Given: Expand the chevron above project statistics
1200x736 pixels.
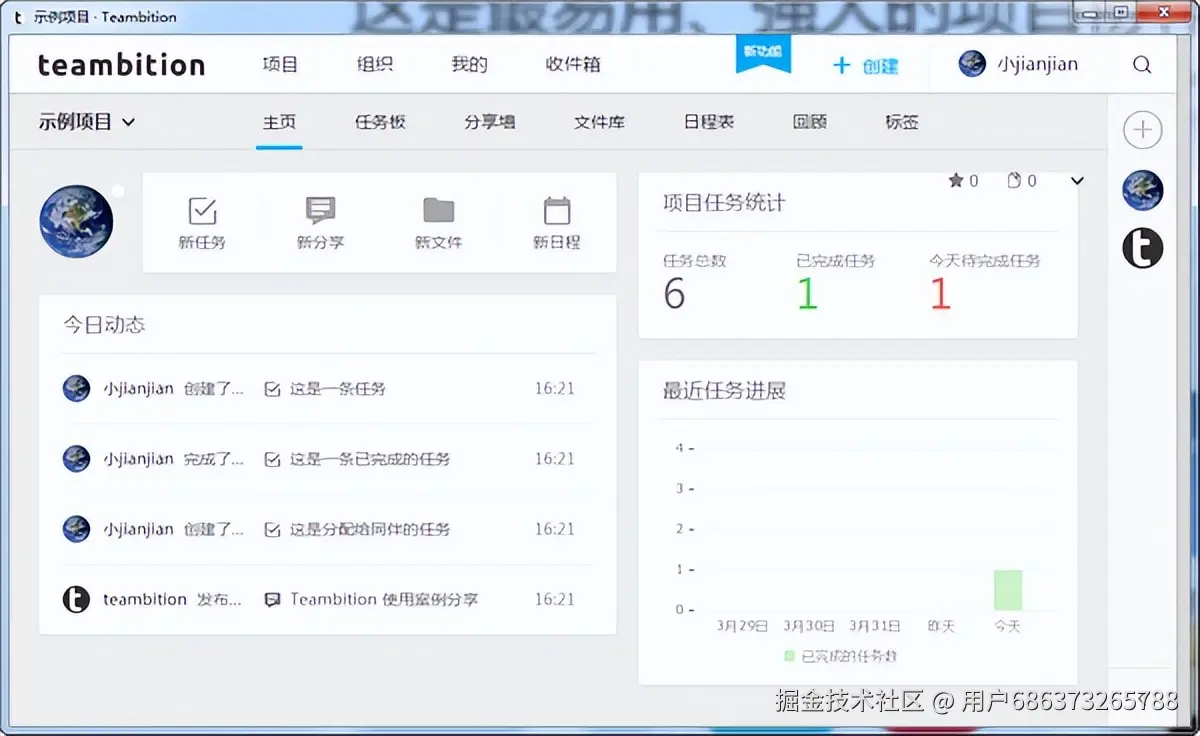Looking at the screenshot, I should point(1077,181).
